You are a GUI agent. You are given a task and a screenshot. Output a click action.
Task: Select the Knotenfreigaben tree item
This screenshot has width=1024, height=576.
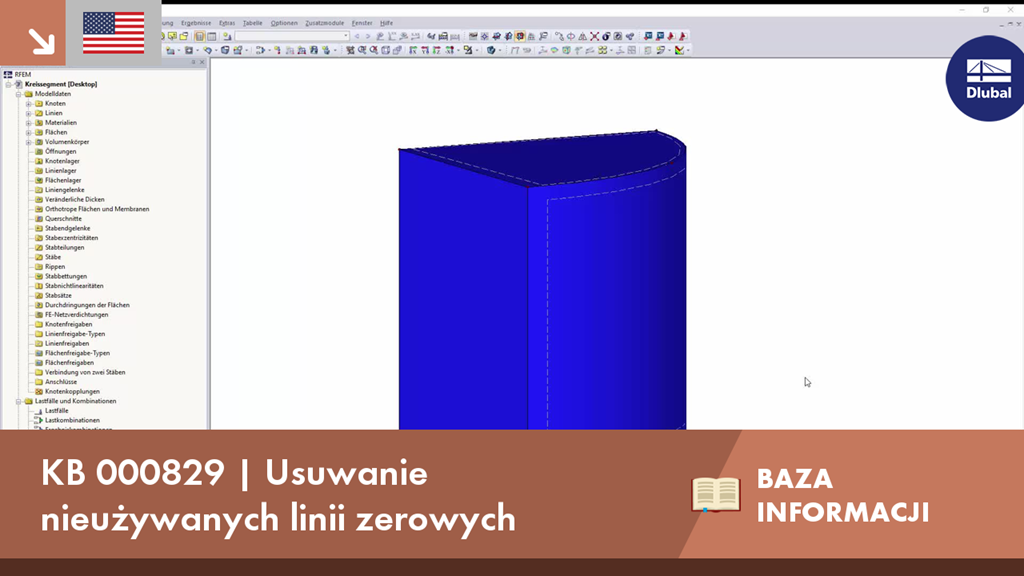[69, 325]
